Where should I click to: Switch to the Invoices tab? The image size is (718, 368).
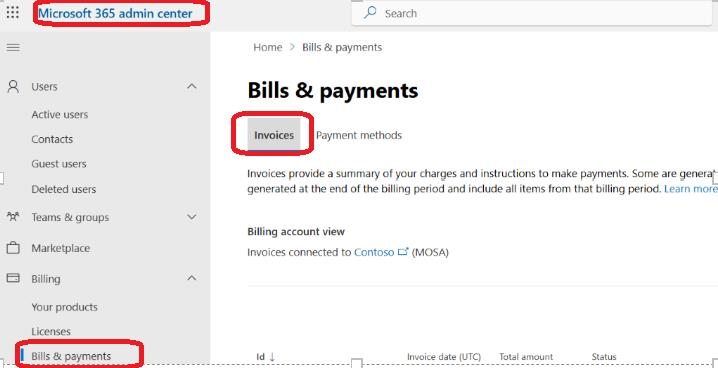pos(274,135)
